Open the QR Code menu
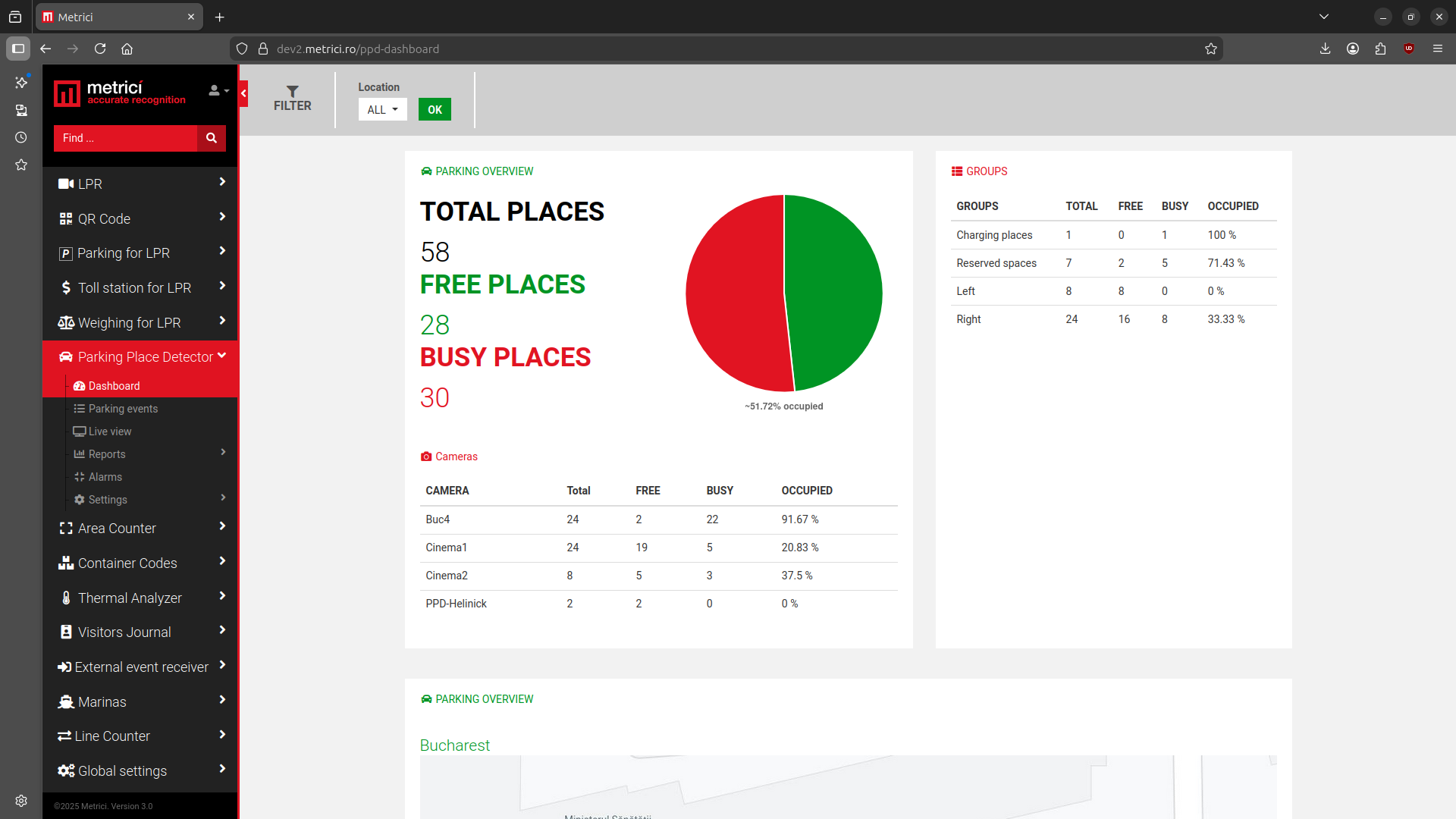 140,218
